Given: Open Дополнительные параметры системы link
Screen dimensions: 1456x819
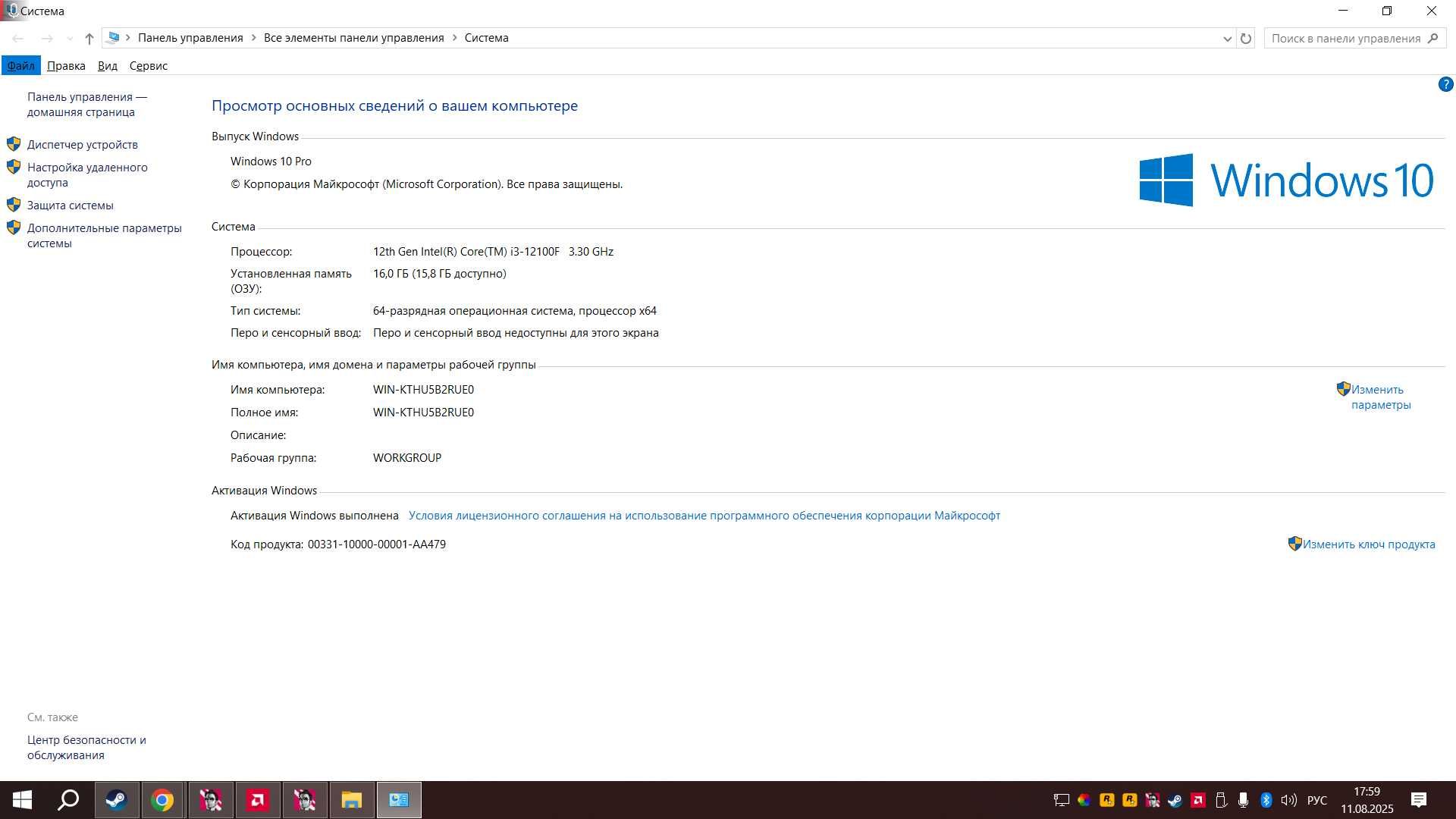Looking at the screenshot, I should pyautogui.click(x=105, y=235).
